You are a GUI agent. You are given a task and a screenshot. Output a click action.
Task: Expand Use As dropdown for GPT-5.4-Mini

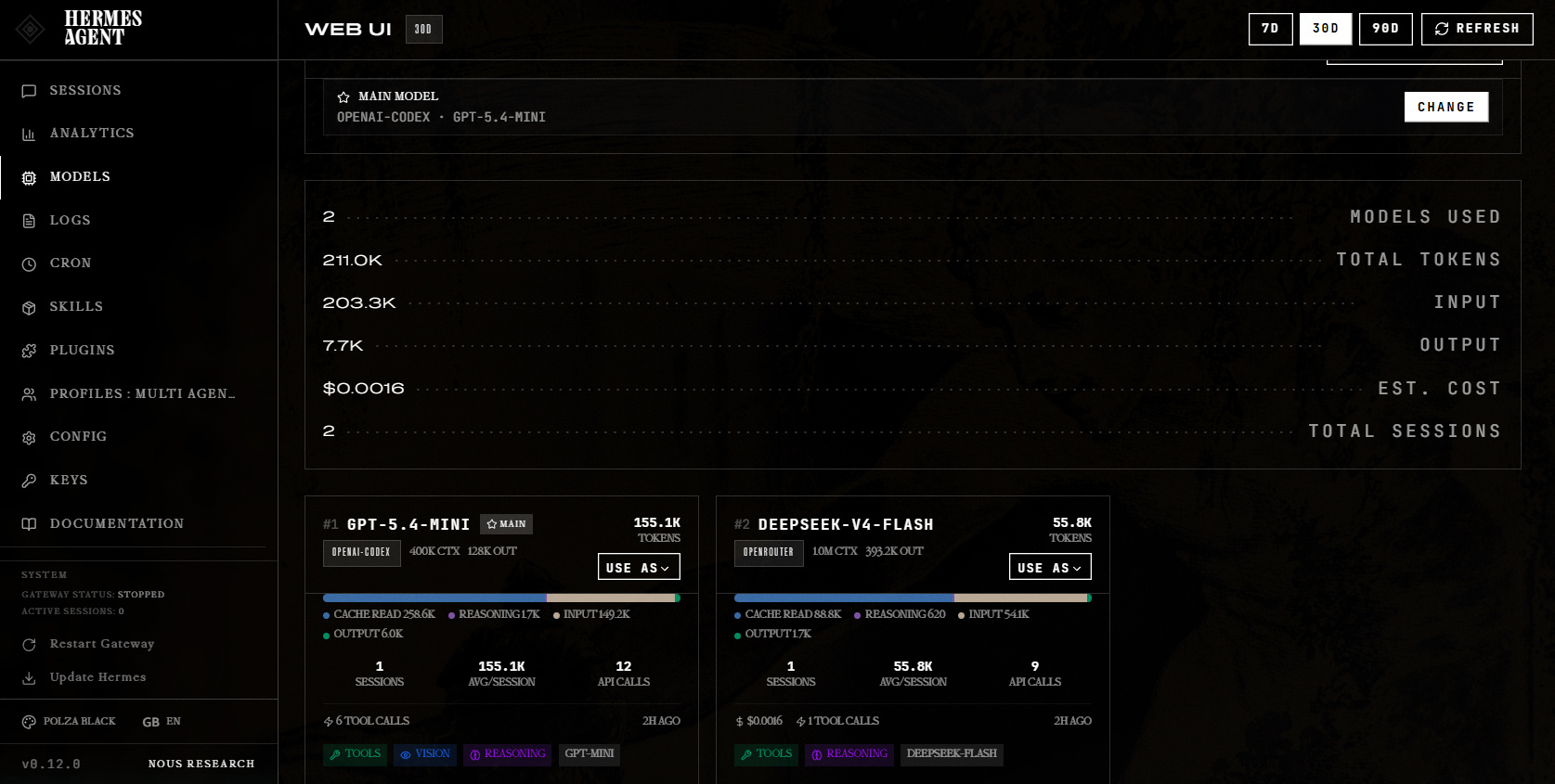tap(639, 567)
